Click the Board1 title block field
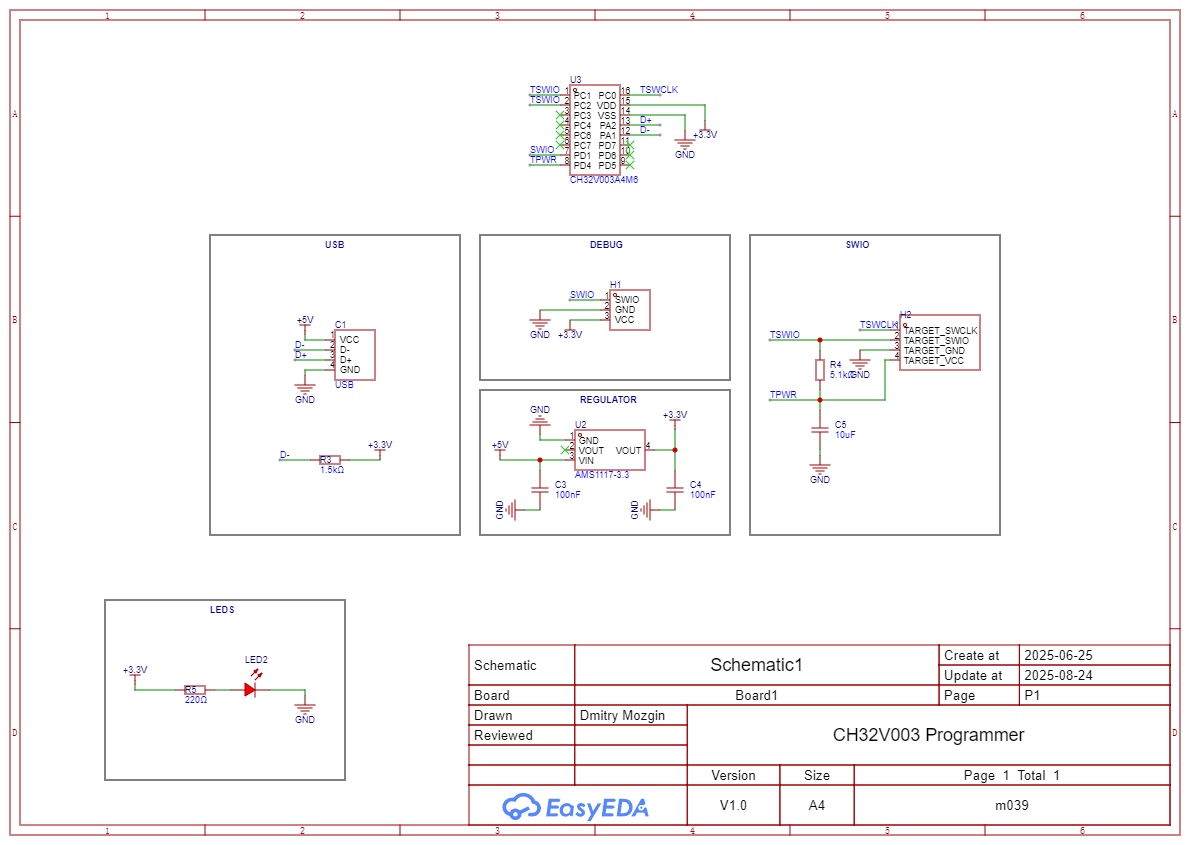The width and height of the screenshot is (1190, 845). pos(756,695)
